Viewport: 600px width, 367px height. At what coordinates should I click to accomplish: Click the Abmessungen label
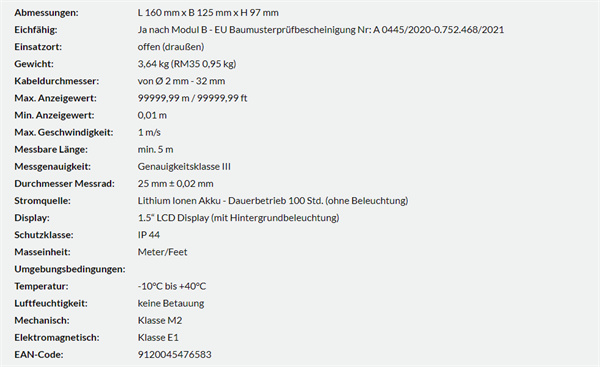pyautogui.click(x=46, y=13)
